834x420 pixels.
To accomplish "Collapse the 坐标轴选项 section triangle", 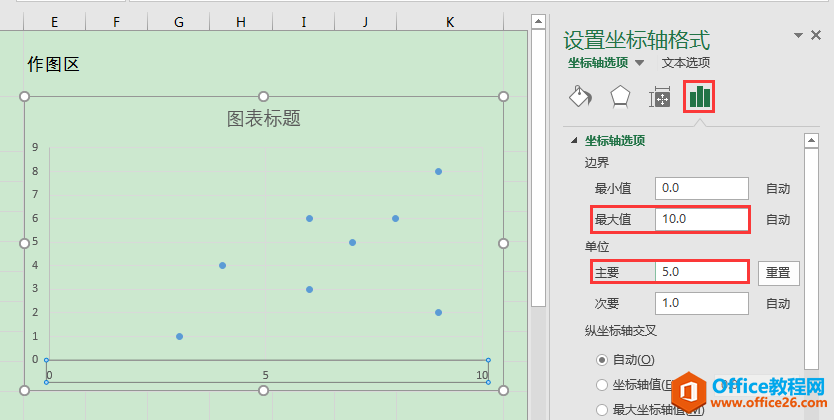I will coord(573,141).
